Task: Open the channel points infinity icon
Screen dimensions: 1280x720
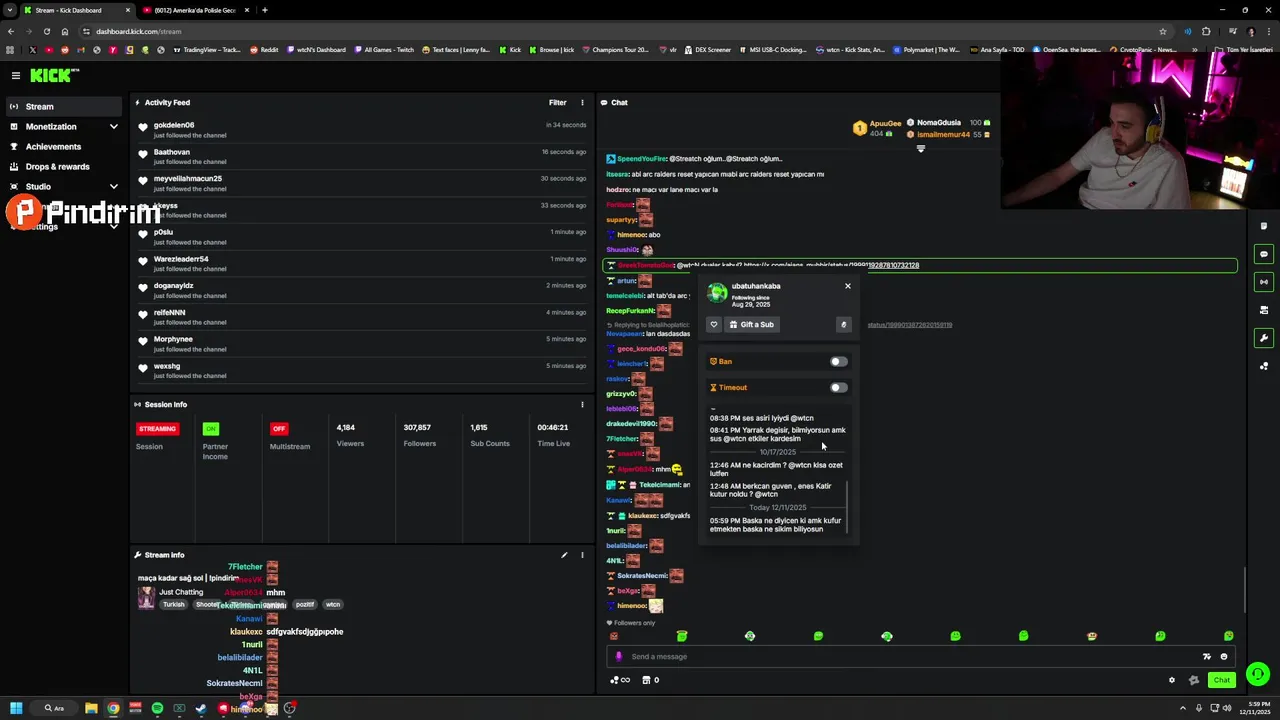Action: pos(621,680)
